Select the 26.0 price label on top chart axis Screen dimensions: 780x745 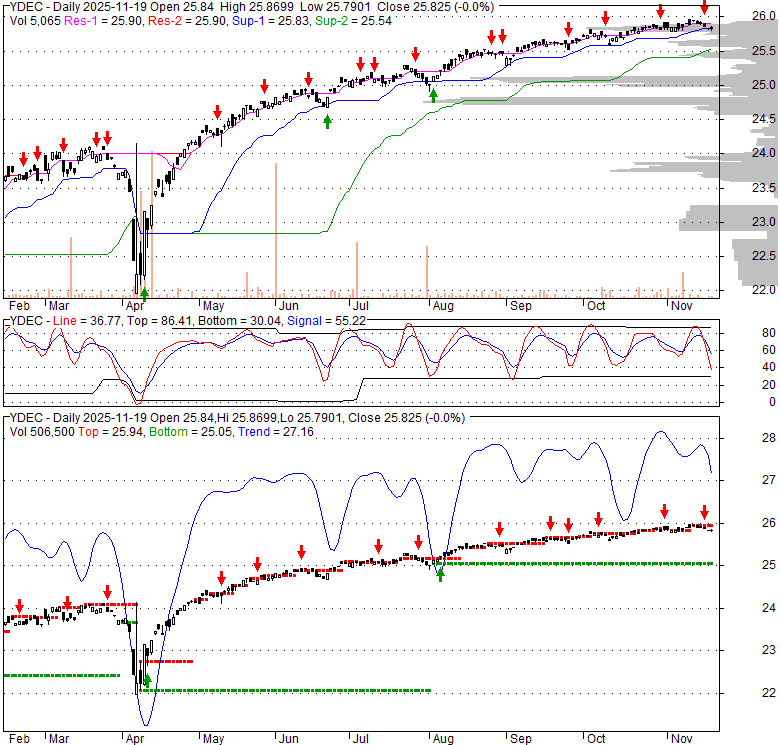(765, 16)
